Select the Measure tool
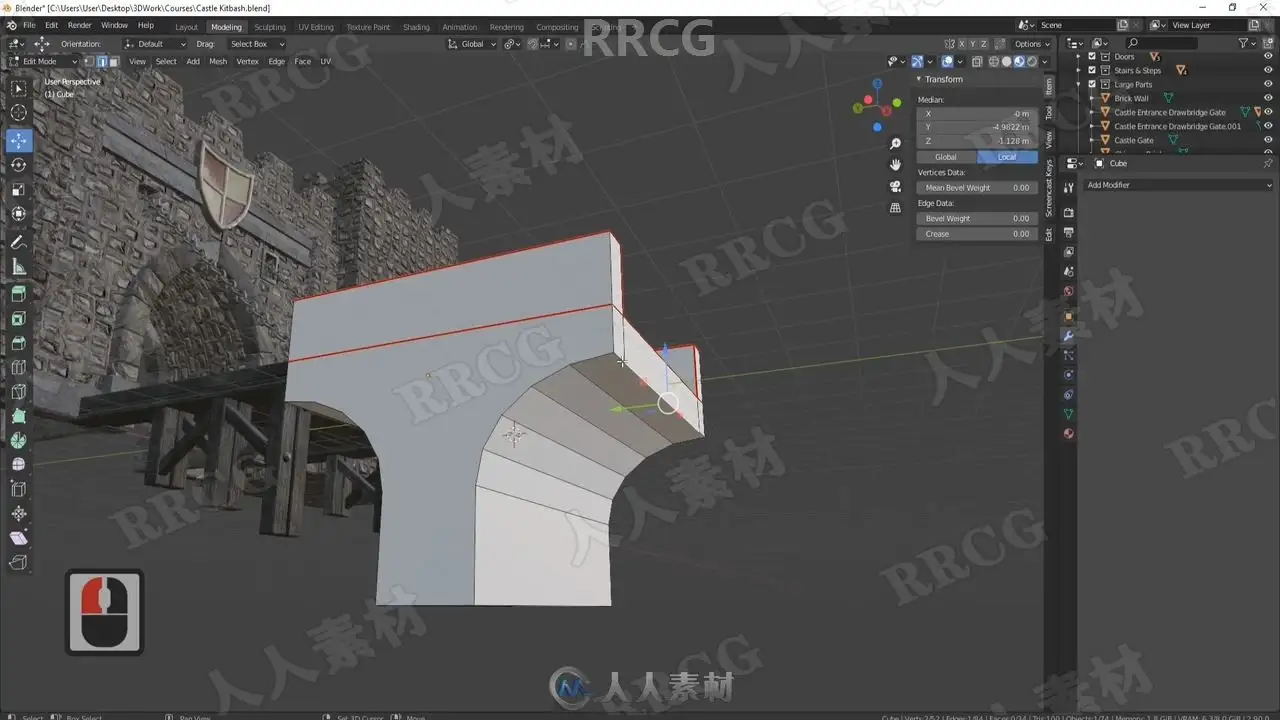The height and width of the screenshot is (720, 1280). point(19,267)
